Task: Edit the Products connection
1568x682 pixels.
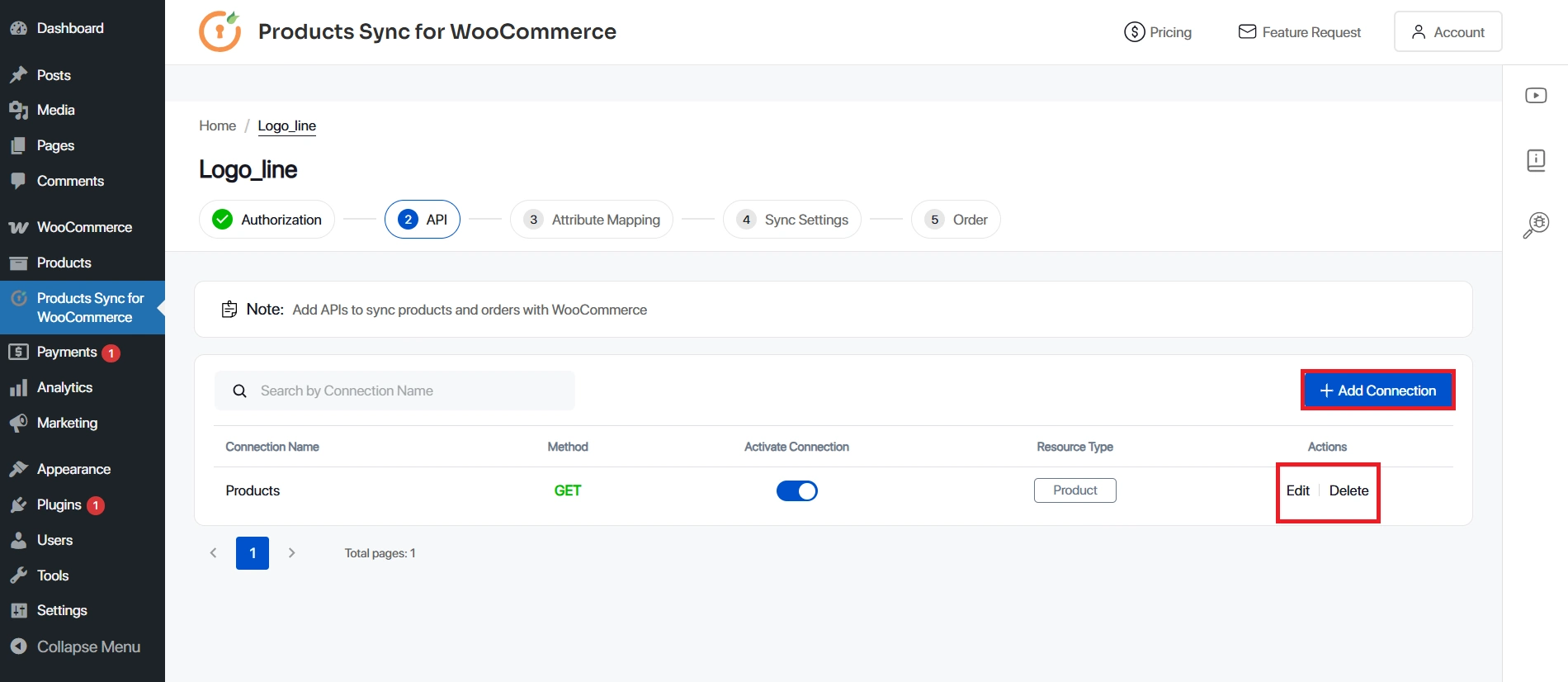Action: pyautogui.click(x=1297, y=490)
